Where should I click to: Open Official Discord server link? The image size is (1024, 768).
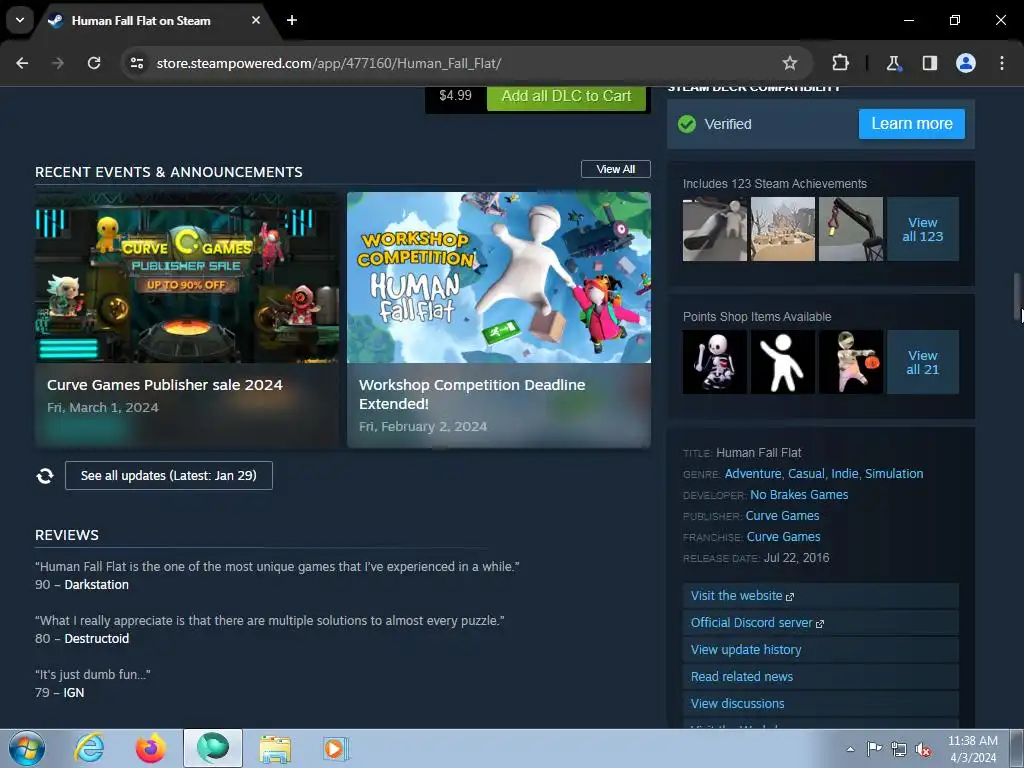pyautogui.click(x=821, y=622)
